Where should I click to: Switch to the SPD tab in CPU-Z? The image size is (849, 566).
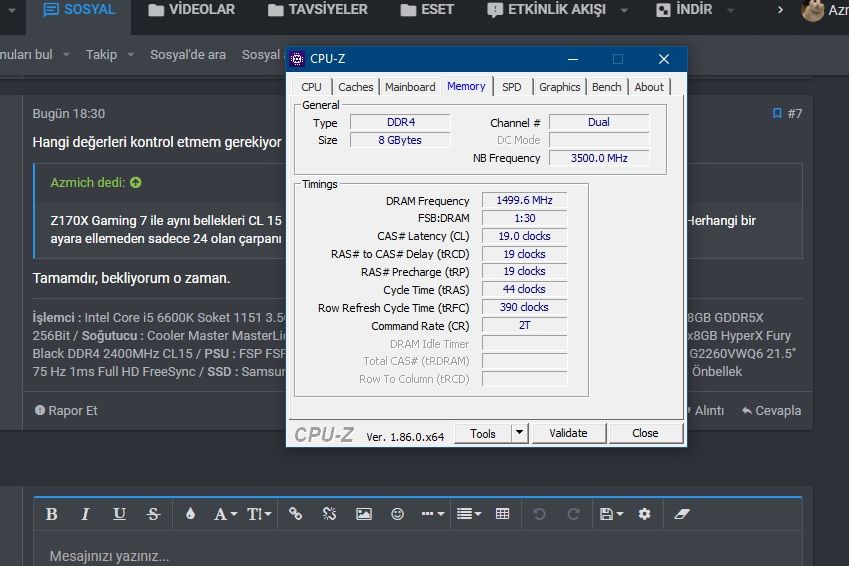[x=512, y=87]
